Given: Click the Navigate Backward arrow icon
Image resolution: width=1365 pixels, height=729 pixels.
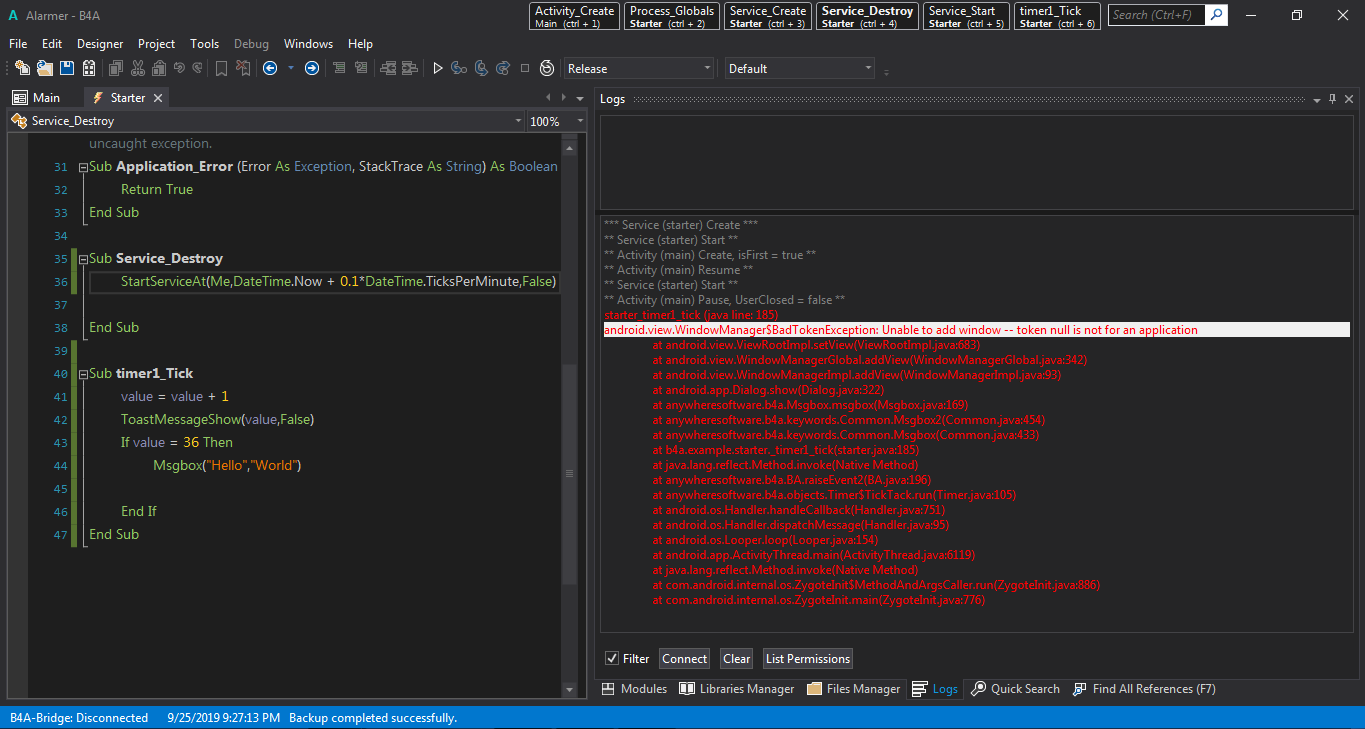Looking at the screenshot, I should [x=270, y=68].
